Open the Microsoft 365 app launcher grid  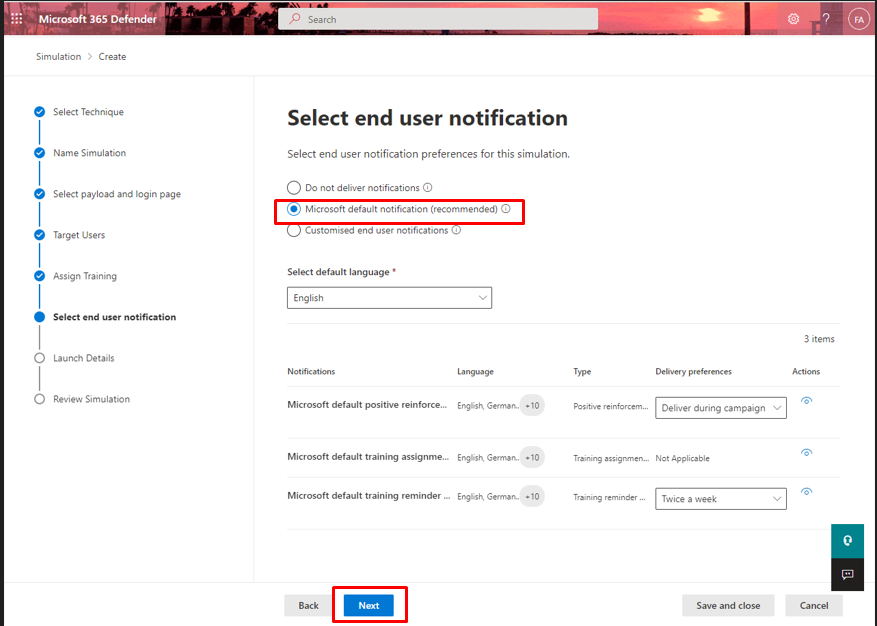(x=15, y=17)
